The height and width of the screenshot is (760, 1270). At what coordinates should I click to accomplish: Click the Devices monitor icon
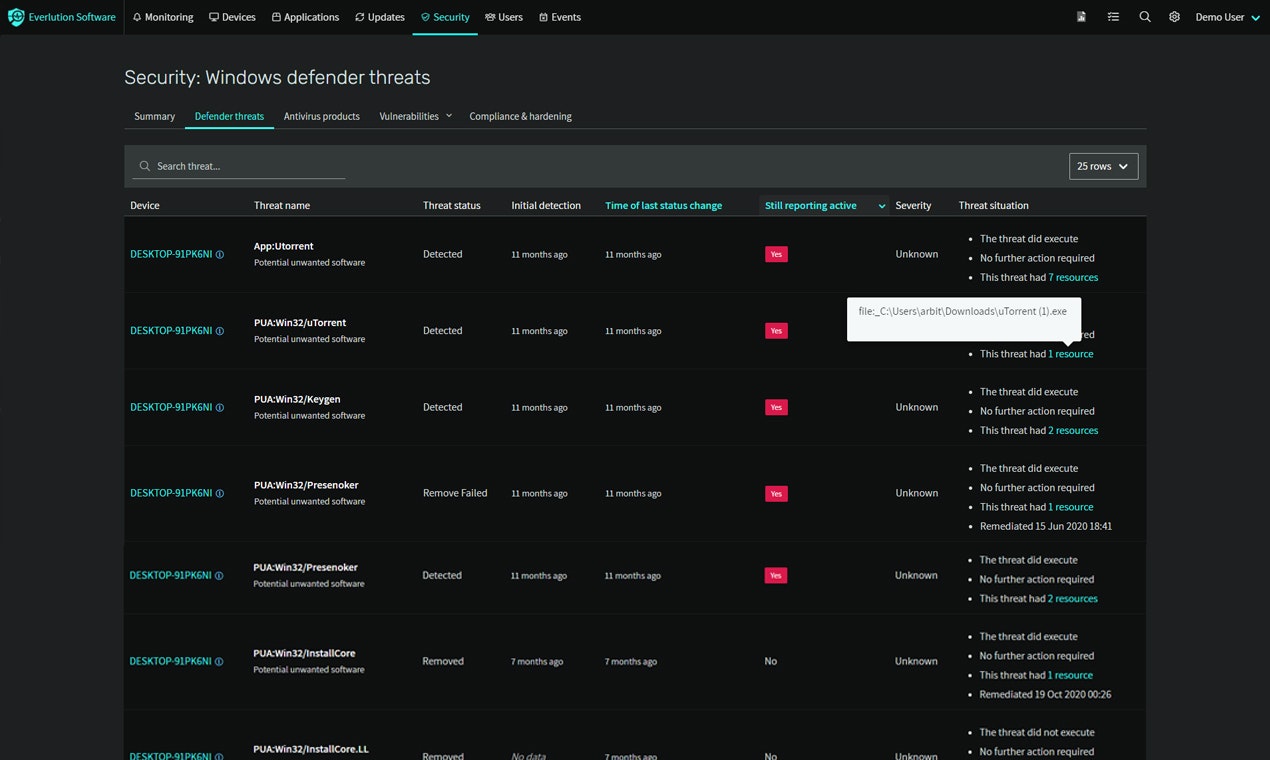(x=213, y=16)
